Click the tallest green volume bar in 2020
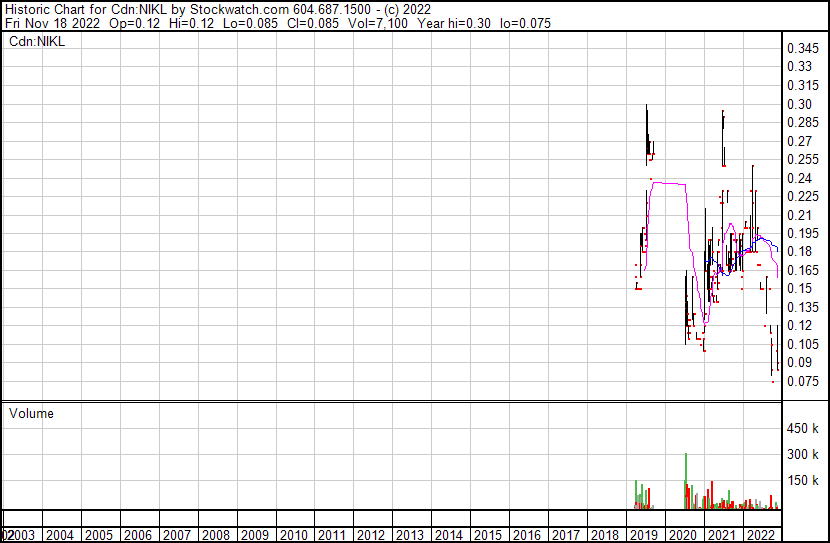 click(686, 480)
